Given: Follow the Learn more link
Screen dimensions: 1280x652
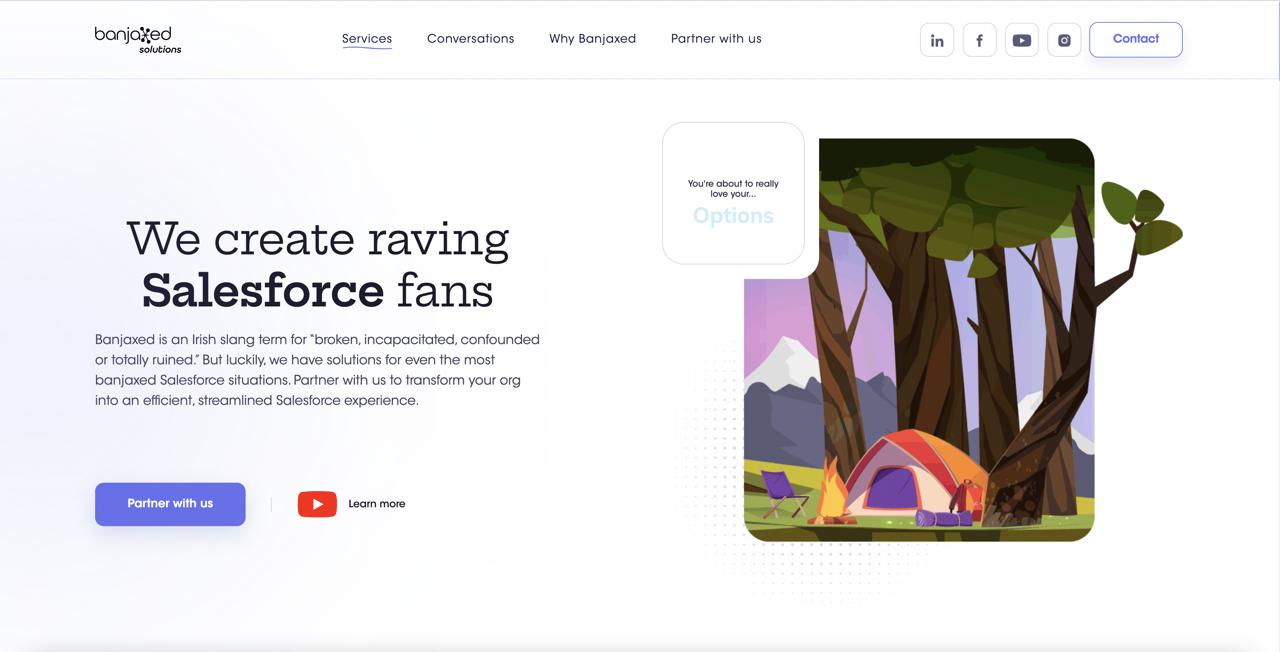Looking at the screenshot, I should pos(377,504).
